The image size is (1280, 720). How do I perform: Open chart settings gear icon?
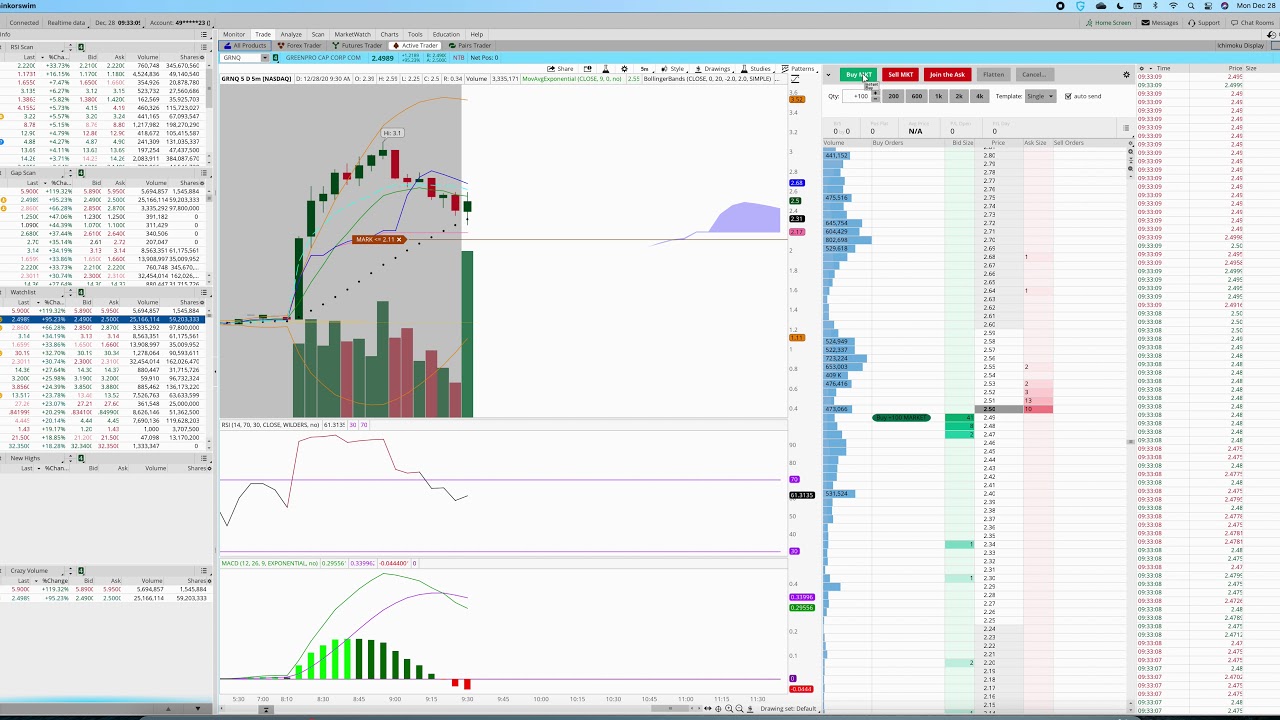pyautogui.click(x=624, y=69)
